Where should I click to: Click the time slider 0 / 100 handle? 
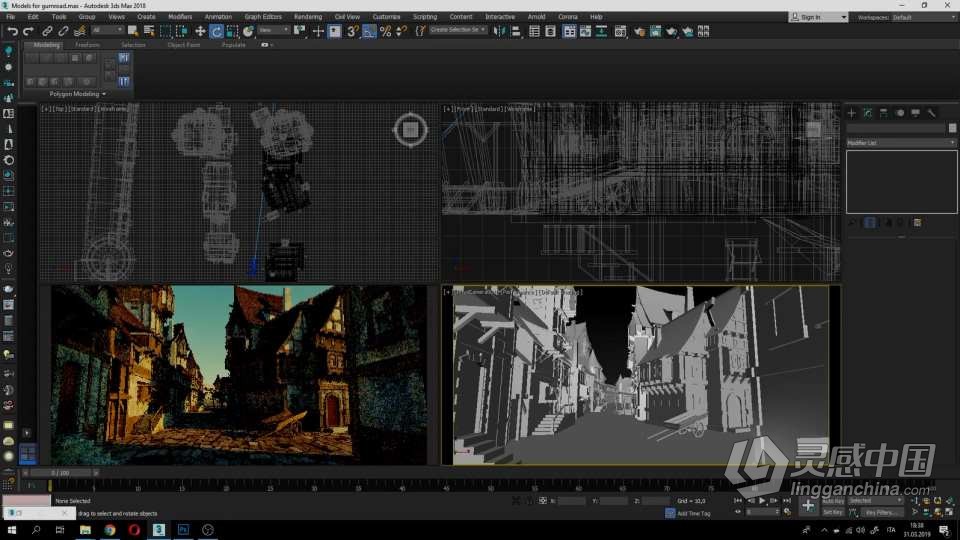pos(61,473)
